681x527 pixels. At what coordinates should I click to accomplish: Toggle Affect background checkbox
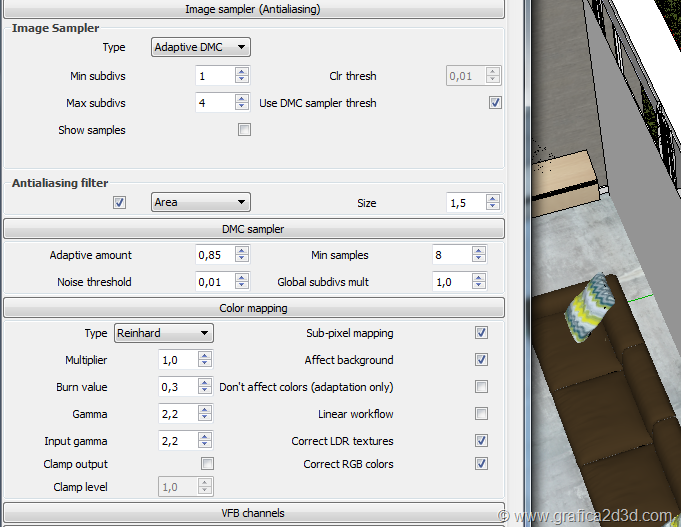click(x=481, y=360)
